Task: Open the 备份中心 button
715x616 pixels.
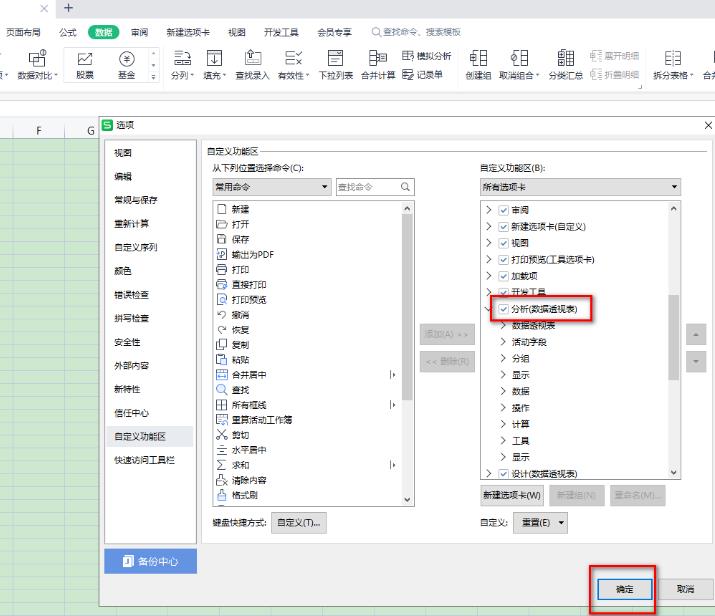Action: (150, 561)
